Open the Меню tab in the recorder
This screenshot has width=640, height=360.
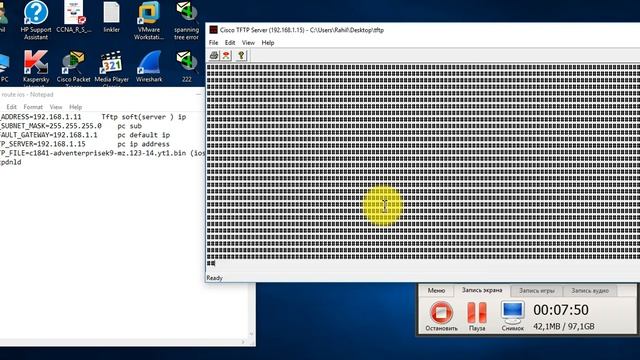tap(436, 291)
